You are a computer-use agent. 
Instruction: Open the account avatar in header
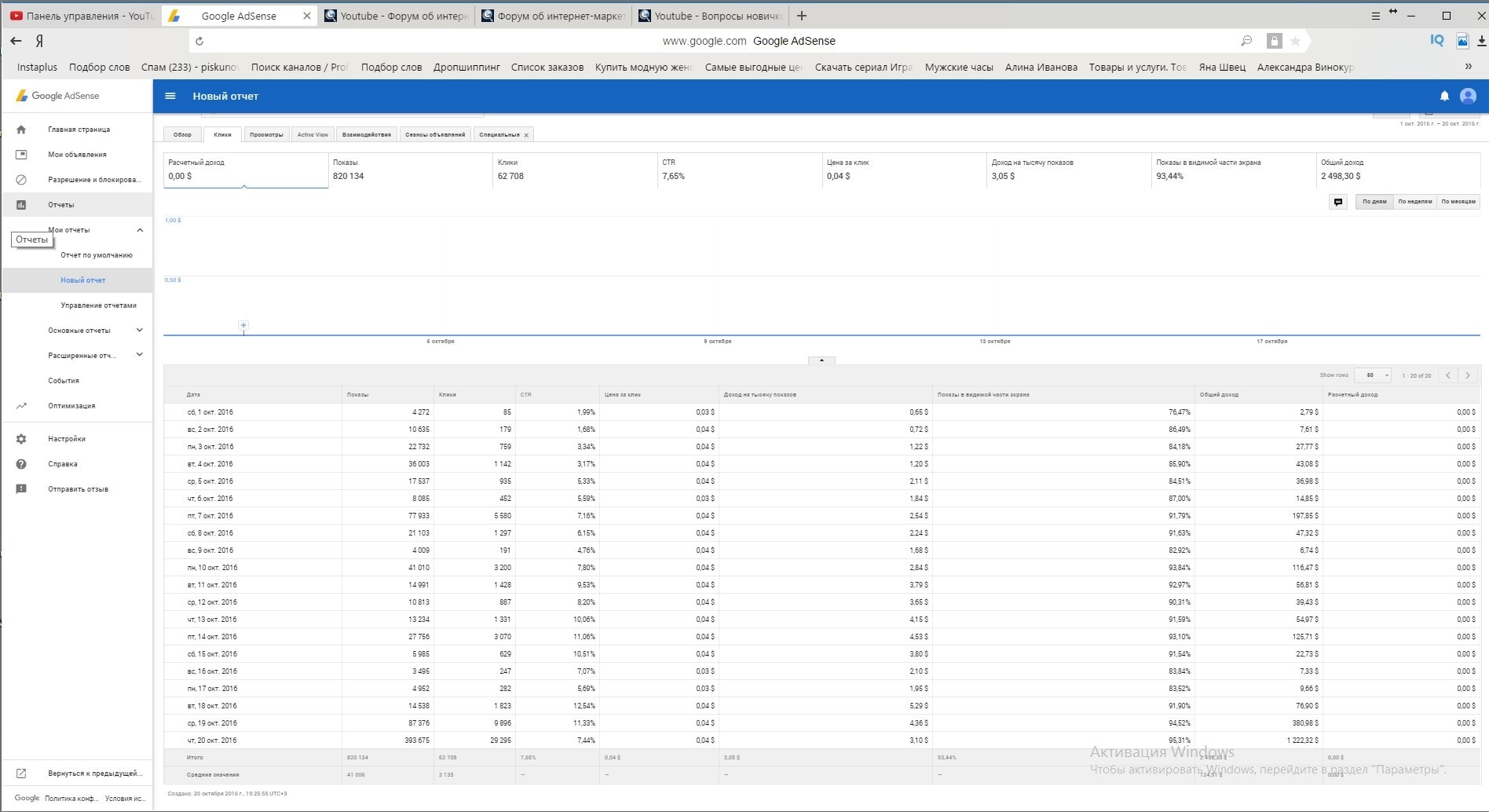click(x=1467, y=96)
